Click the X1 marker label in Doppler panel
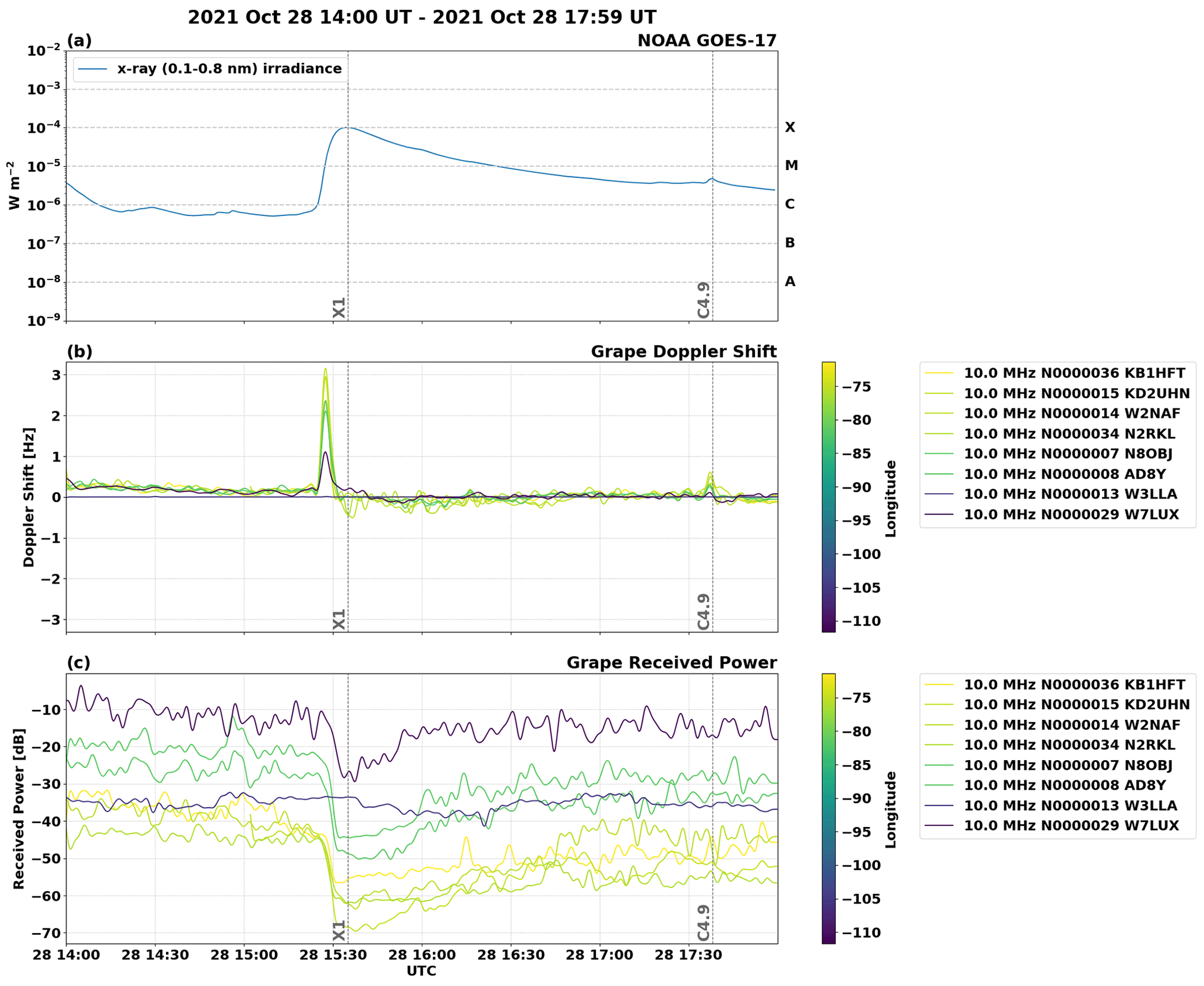This screenshot has height=986, width=1204. click(339, 619)
